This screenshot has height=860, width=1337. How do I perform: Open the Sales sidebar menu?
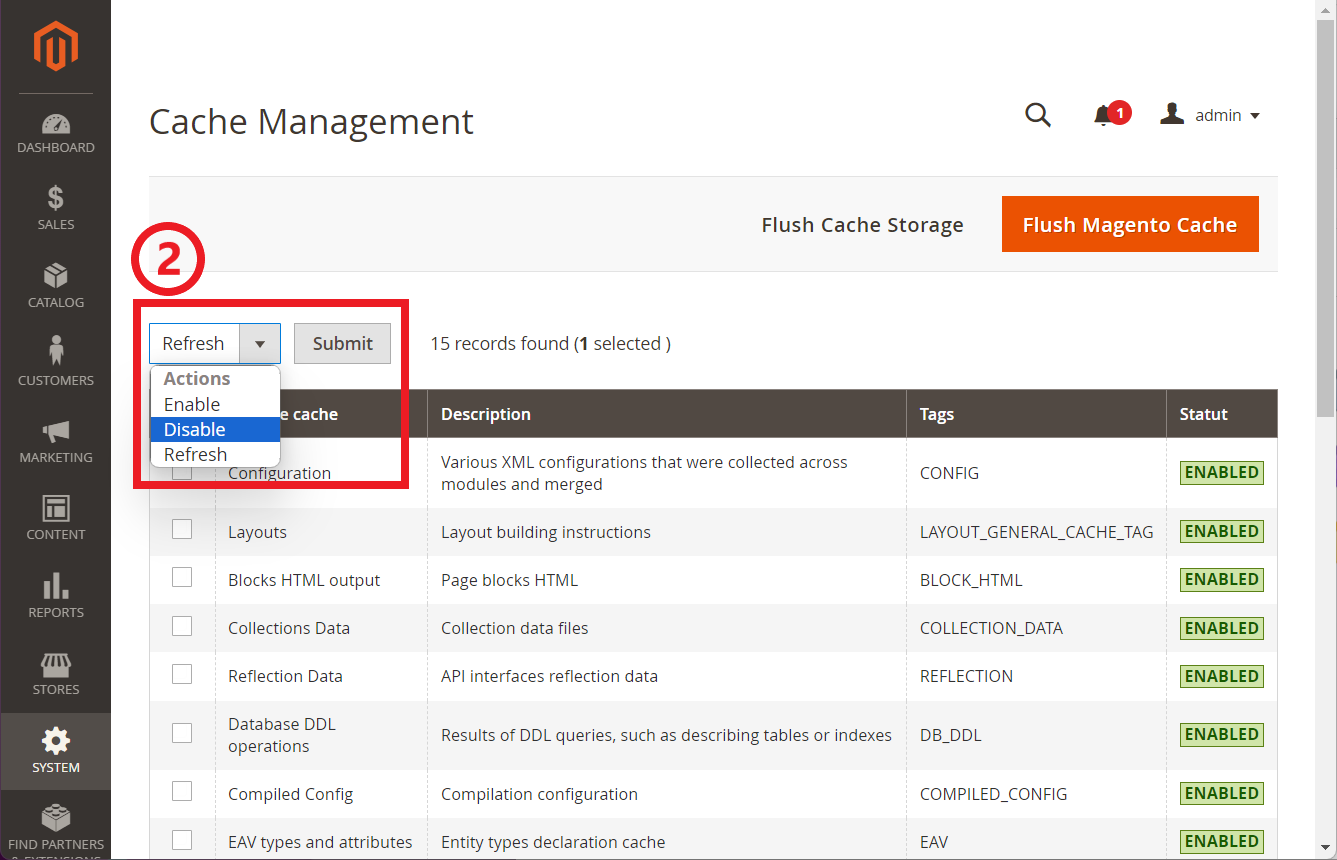tap(56, 208)
